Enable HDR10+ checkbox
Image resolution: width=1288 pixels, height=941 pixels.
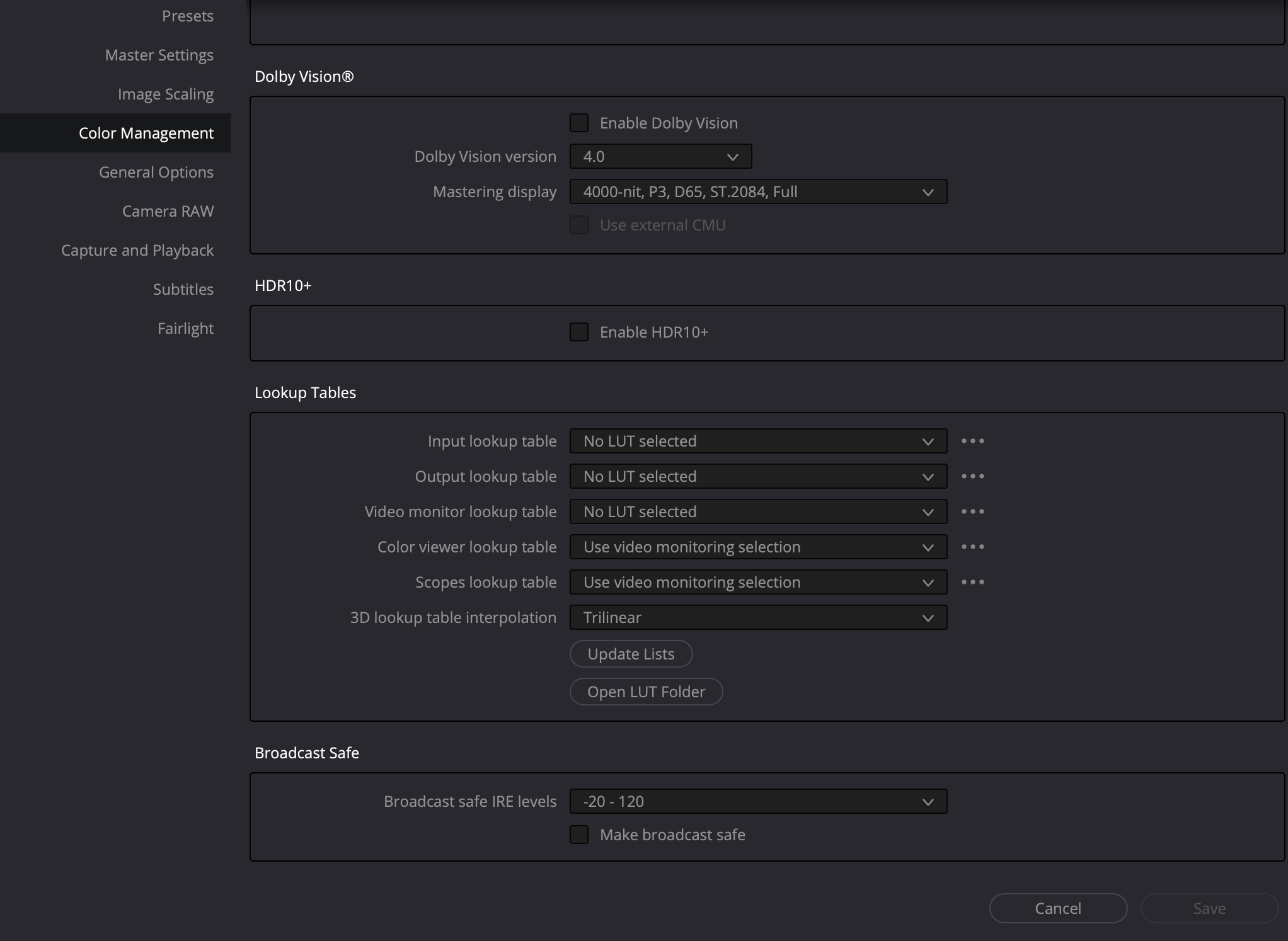tap(579, 332)
